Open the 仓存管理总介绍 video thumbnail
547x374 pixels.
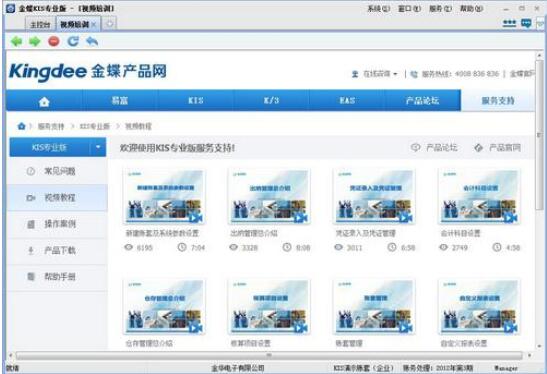click(164, 306)
